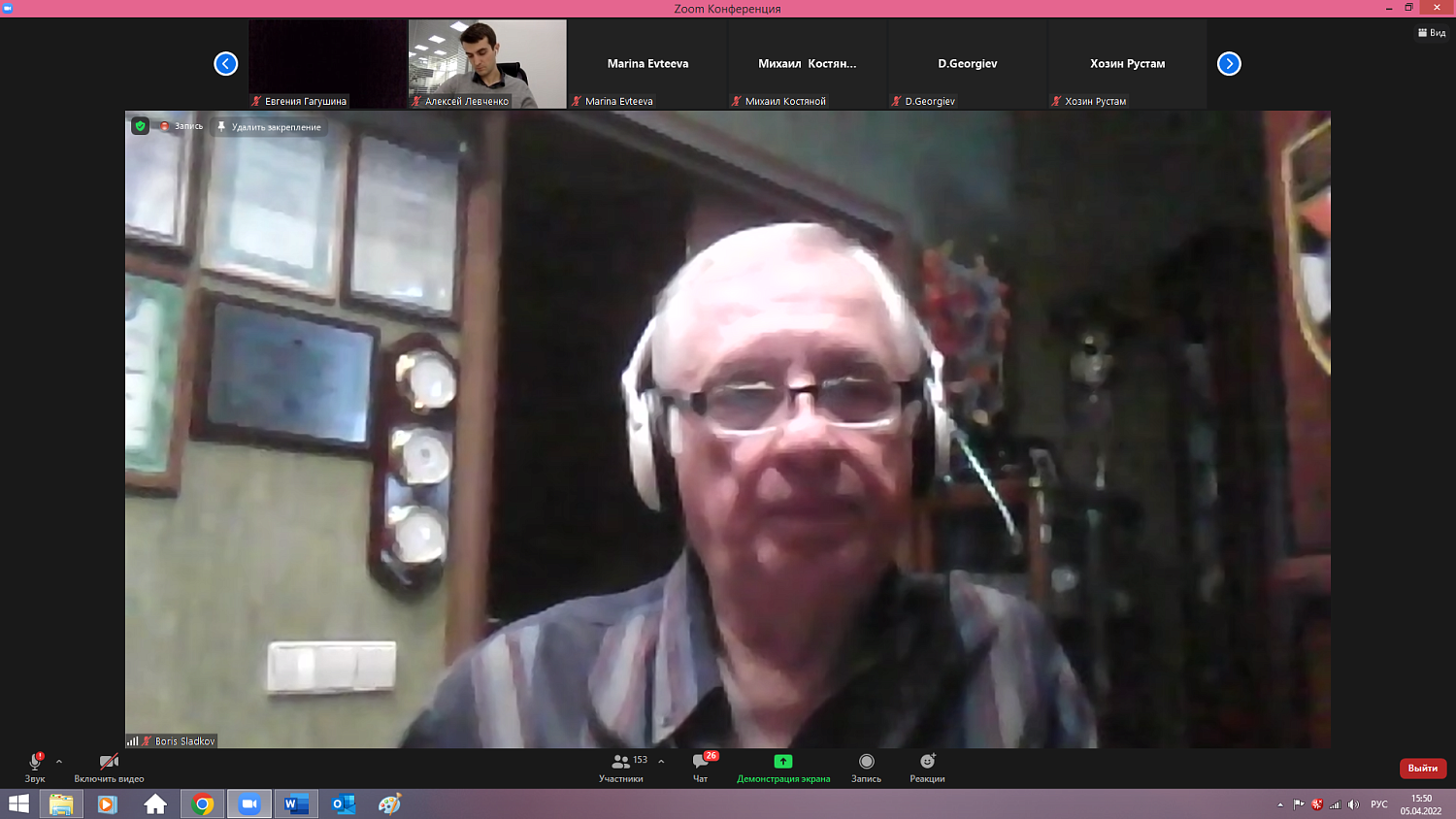Turn on the camera (Включить видео)

[x=109, y=763]
